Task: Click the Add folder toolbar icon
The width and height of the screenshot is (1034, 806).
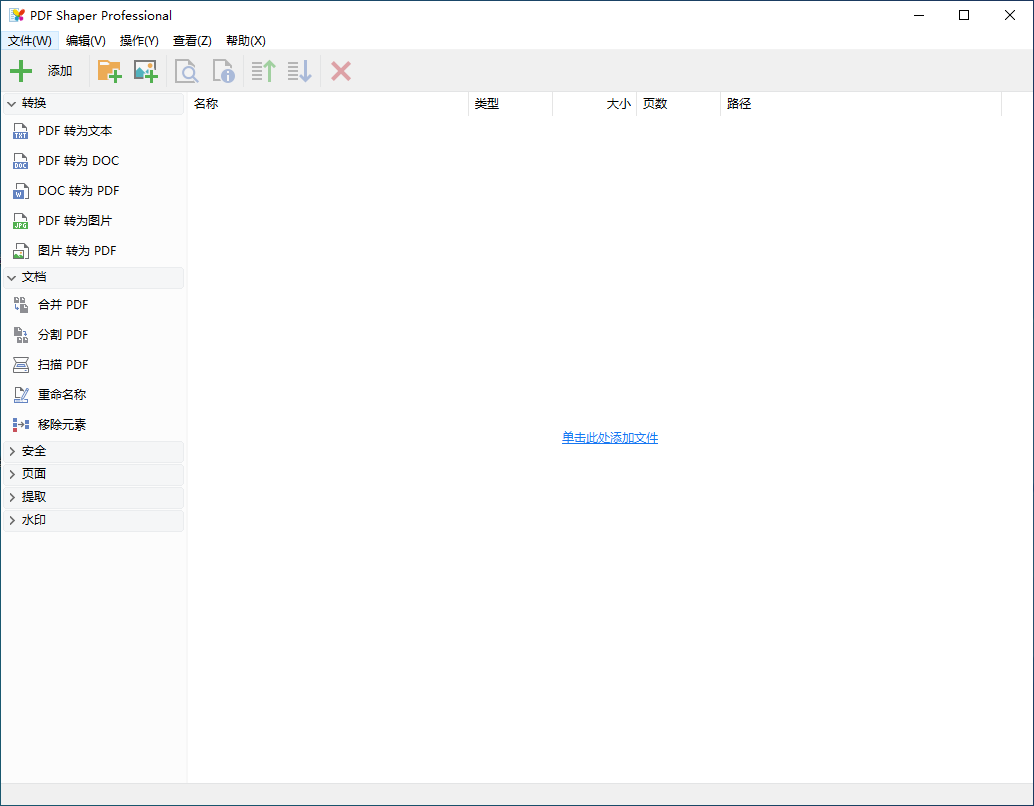Action: pyautogui.click(x=109, y=71)
